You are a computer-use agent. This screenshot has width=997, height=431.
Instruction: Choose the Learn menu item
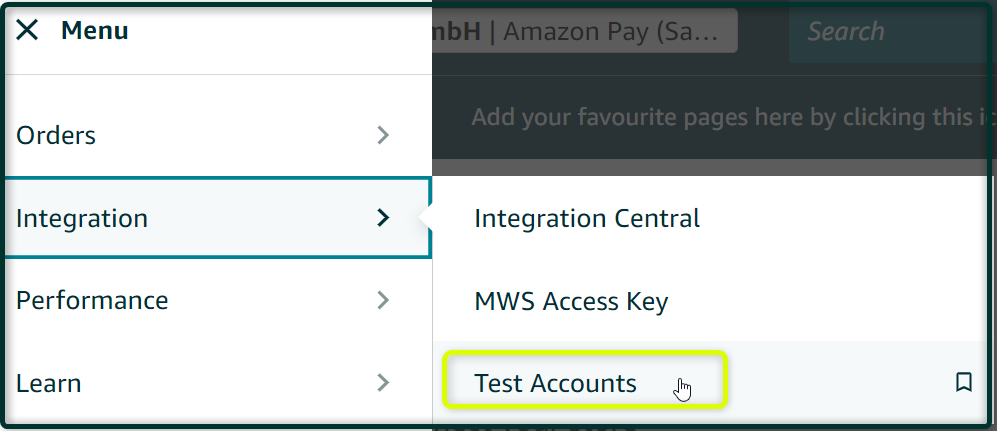click(218, 383)
